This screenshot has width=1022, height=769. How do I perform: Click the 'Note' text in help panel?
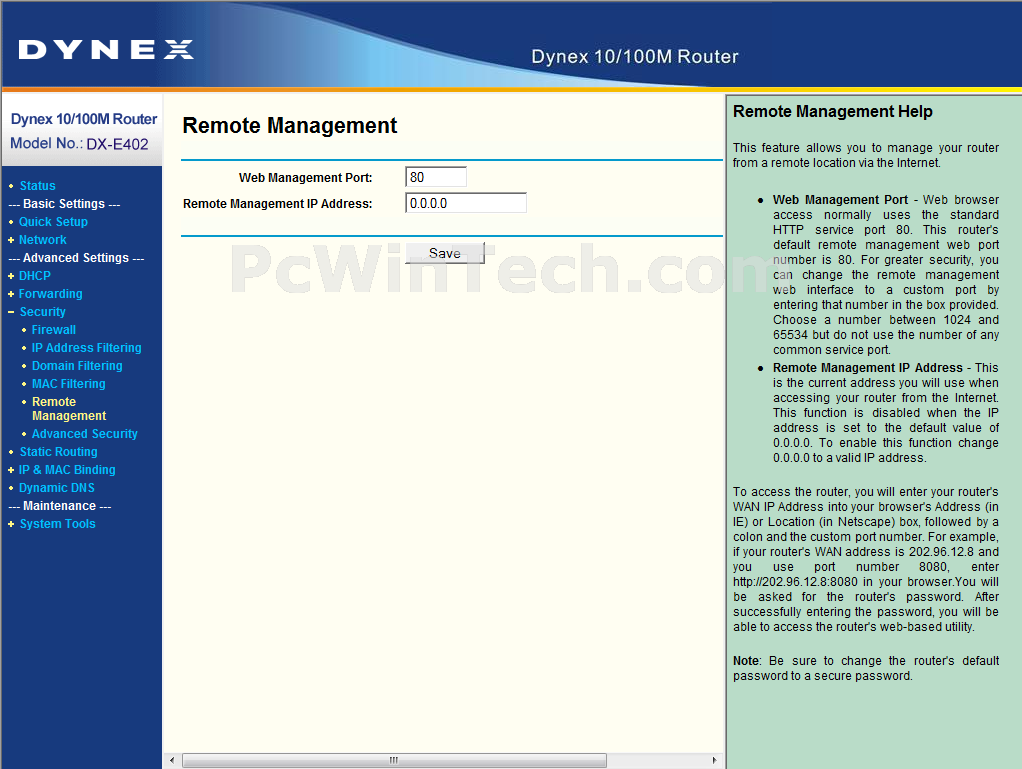point(746,661)
